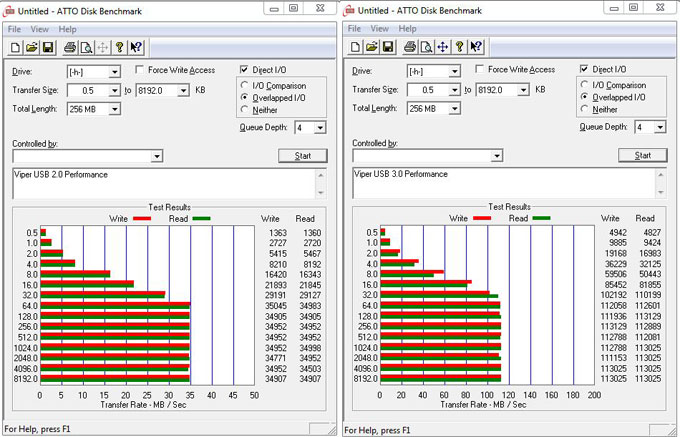The height and width of the screenshot is (437, 680).
Task: Open 8192.0 transfer size dropdown in right window
Action: point(523,90)
